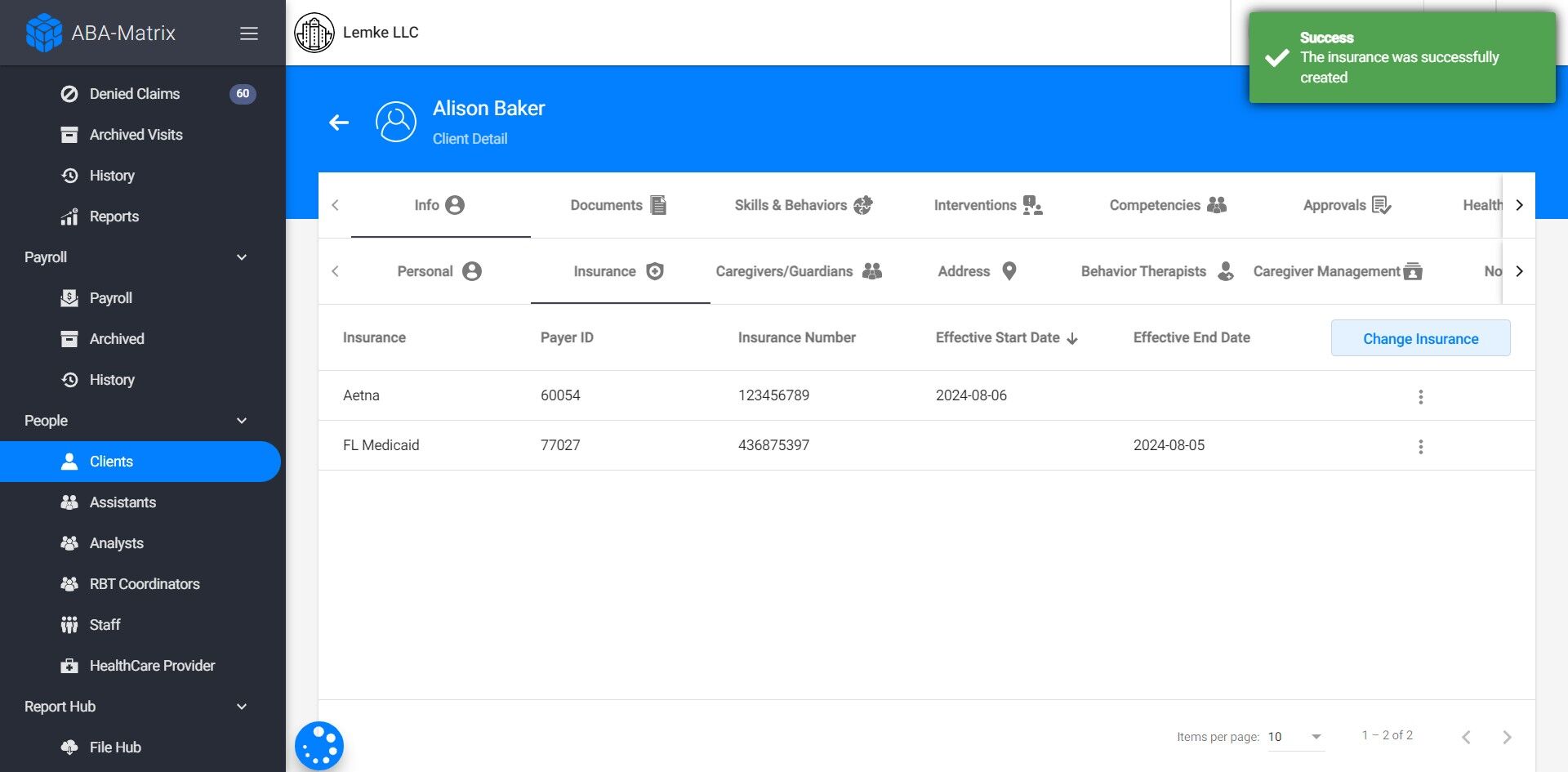
Task: Click the HealthCare Provider medical kit icon
Action: (x=69, y=666)
